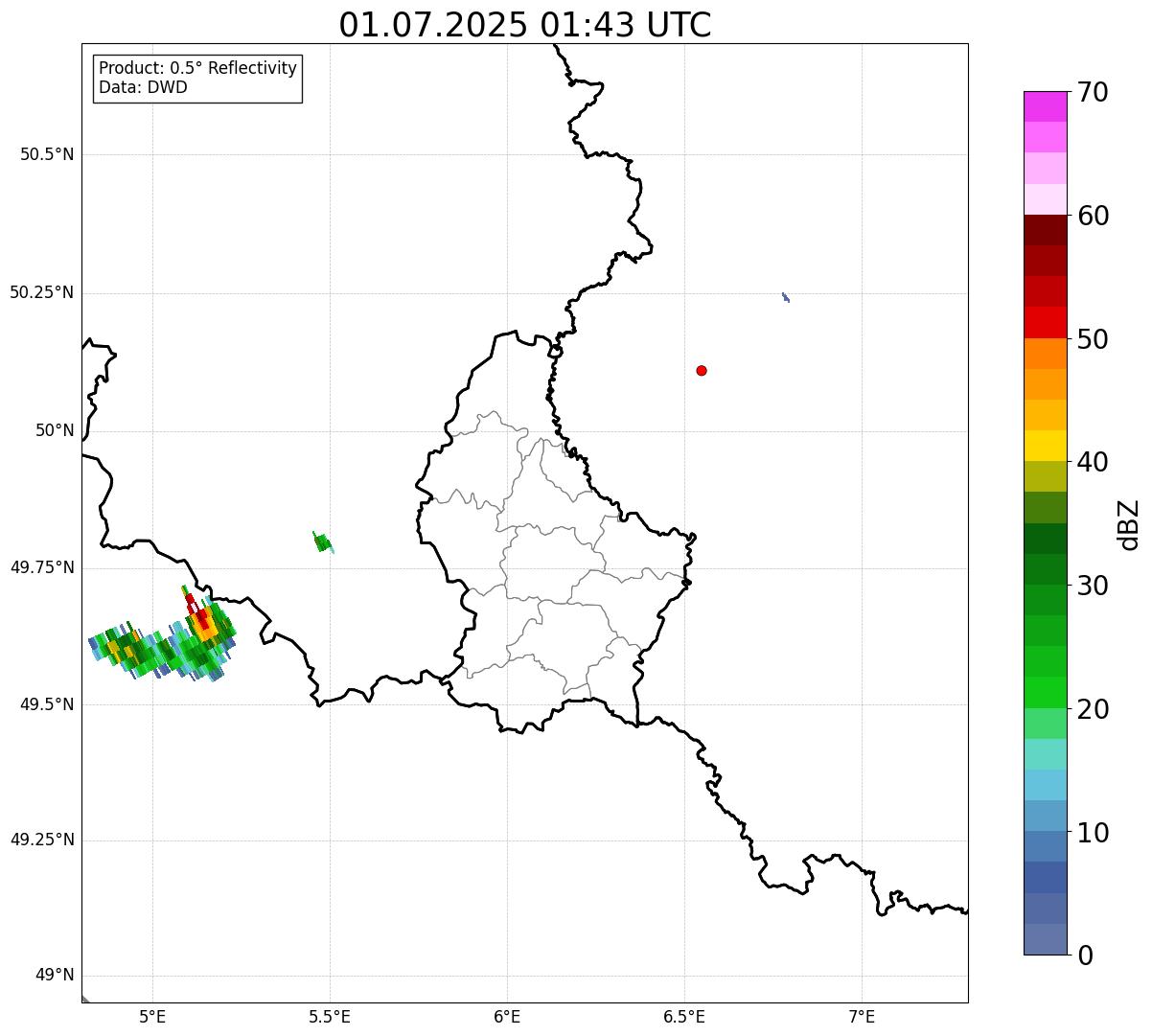The height and width of the screenshot is (1036, 1152).
Task: Click the 50.5°N latitude label
Action: pos(47,154)
